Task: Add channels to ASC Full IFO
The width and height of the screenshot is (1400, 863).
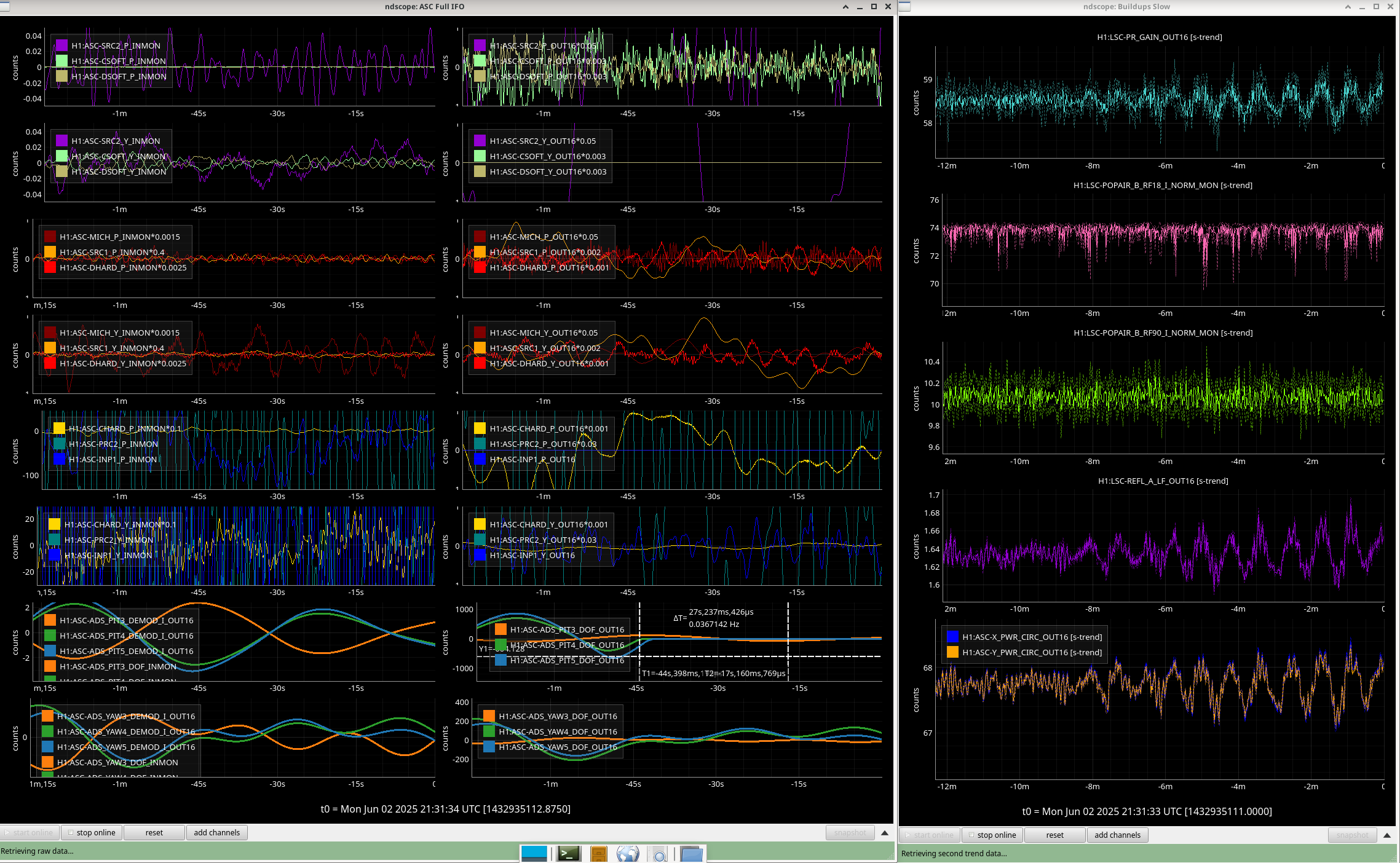Action: pos(217,833)
